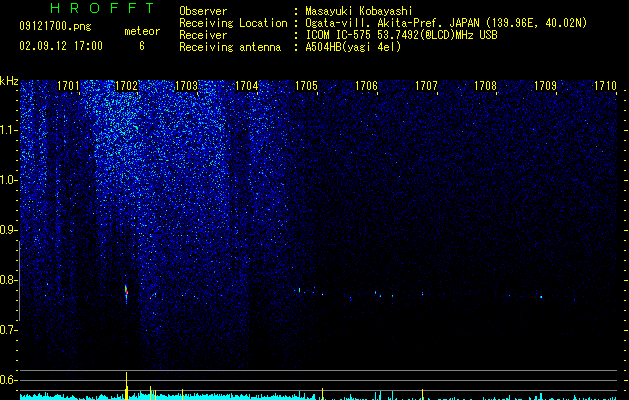Select the A504HB(yagi 4el) antenna text

pyautogui.click(x=353, y=47)
